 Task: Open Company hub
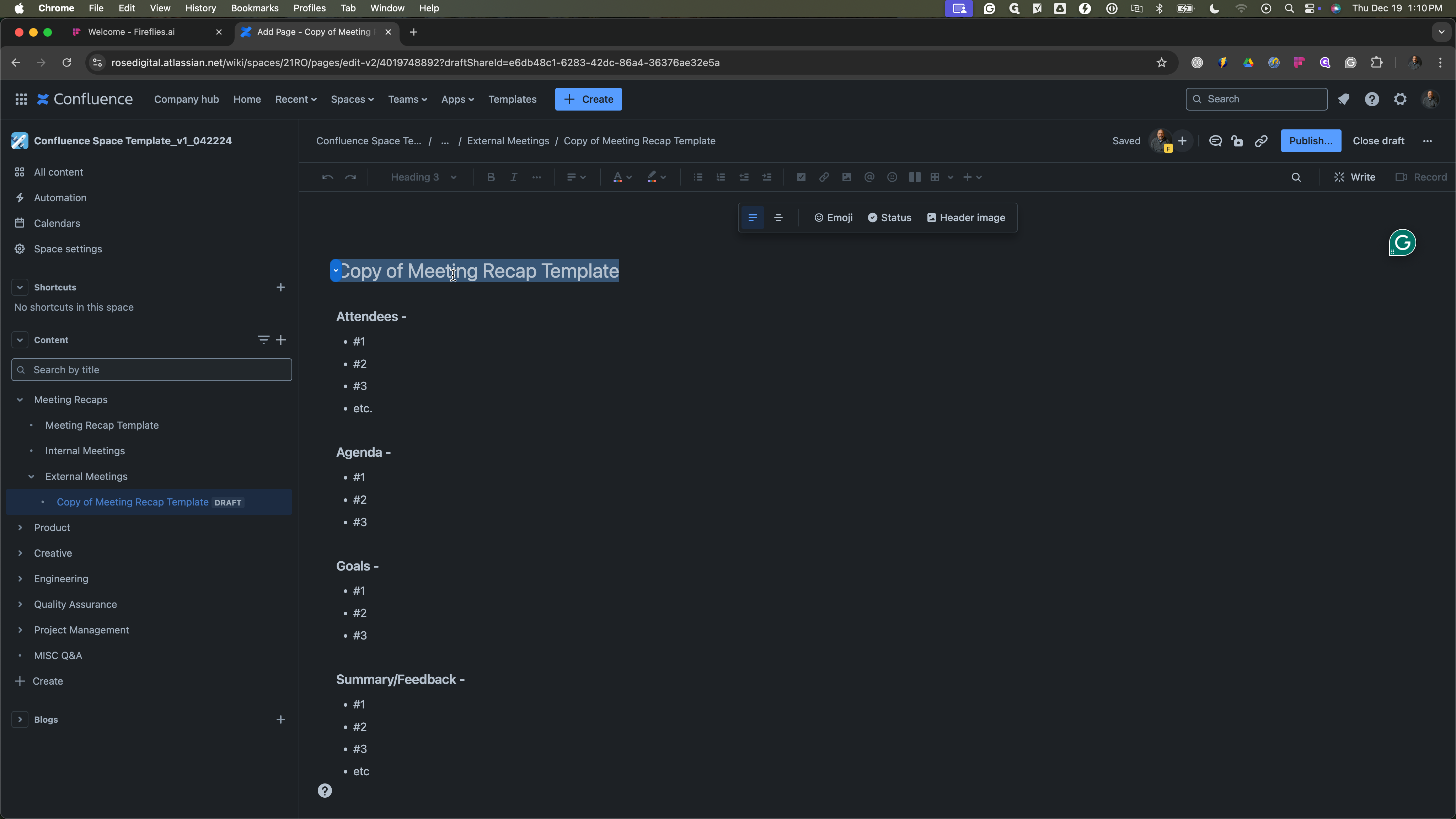click(186, 99)
